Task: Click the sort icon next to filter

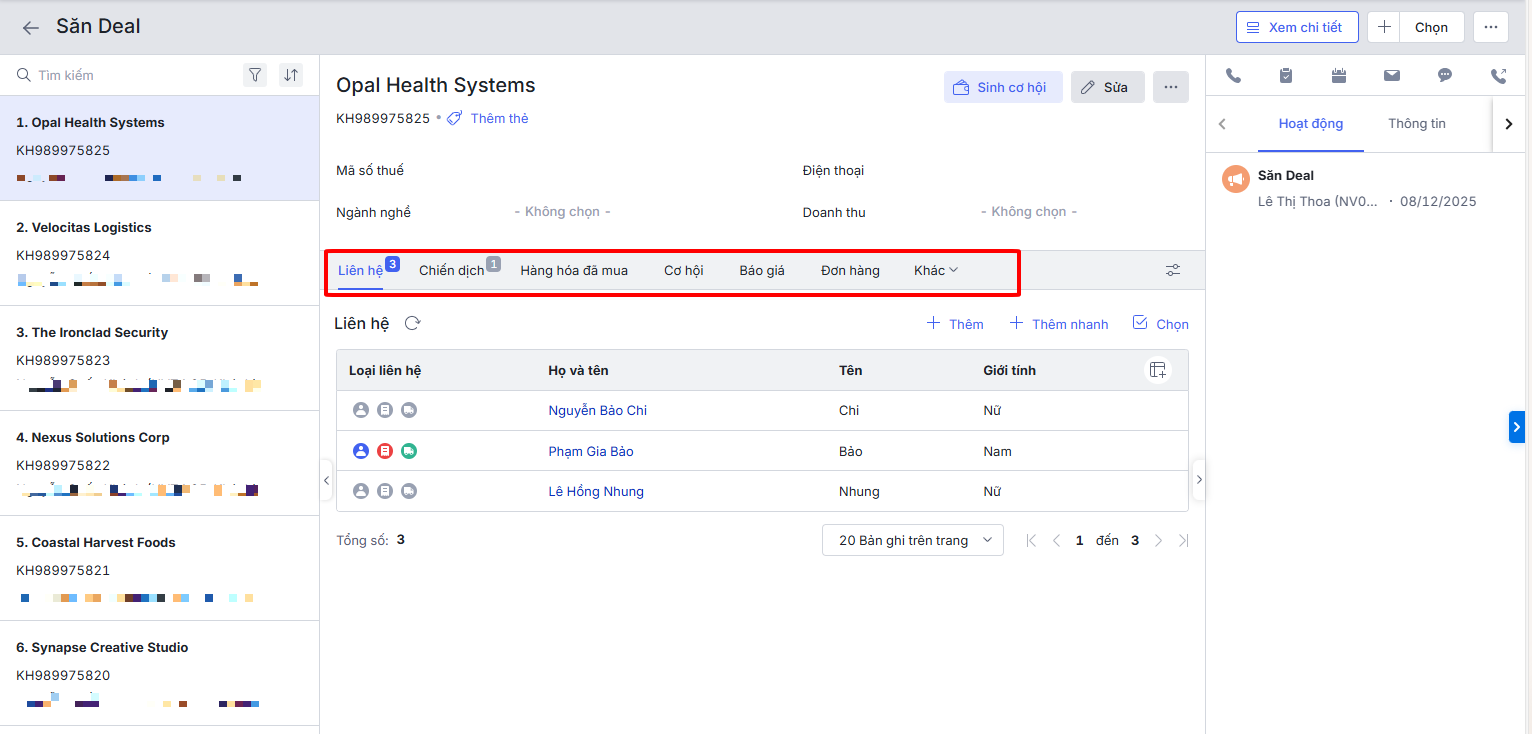Action: point(290,75)
